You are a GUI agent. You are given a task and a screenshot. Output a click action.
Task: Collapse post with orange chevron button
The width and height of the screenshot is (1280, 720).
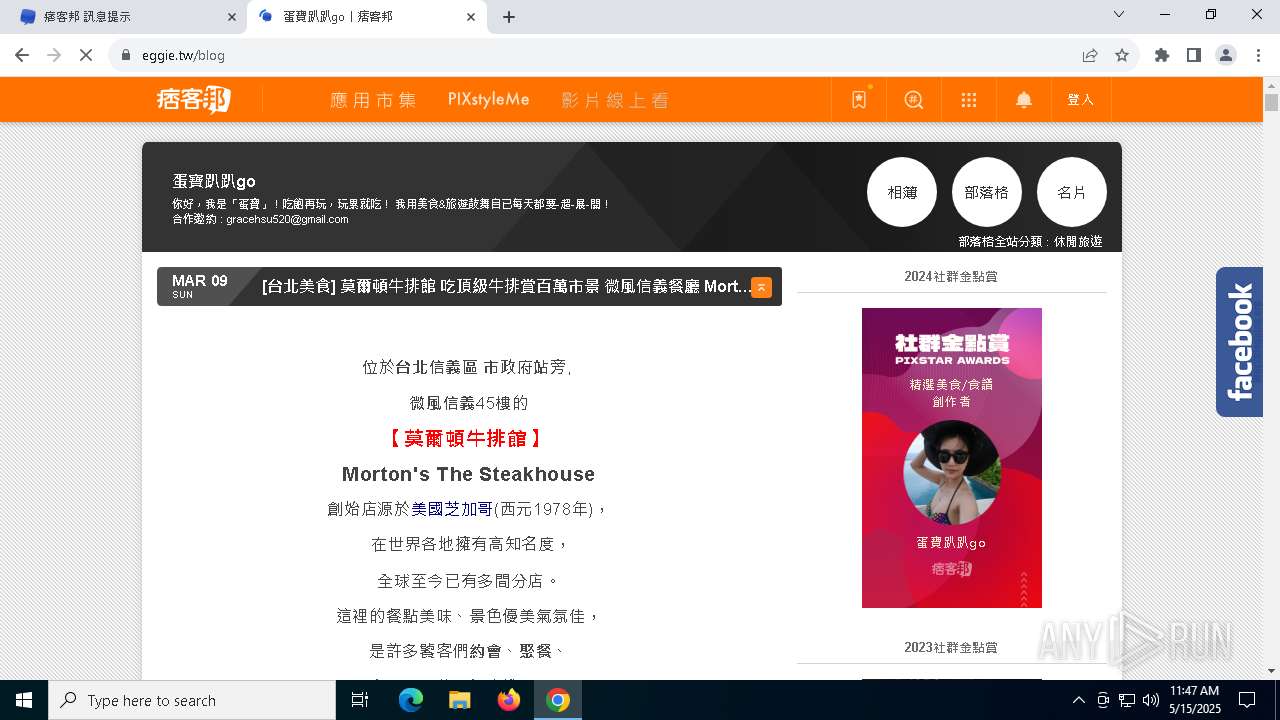pos(761,287)
